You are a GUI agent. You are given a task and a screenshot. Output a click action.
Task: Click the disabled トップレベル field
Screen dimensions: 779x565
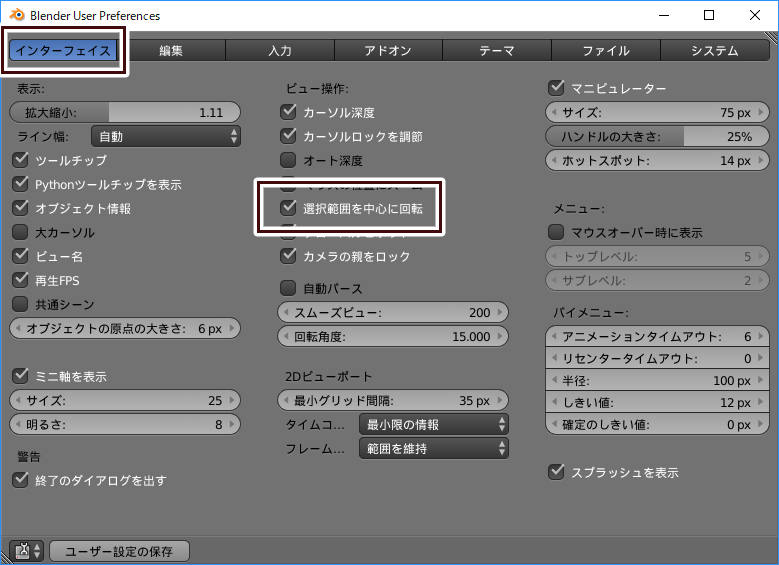click(657, 256)
